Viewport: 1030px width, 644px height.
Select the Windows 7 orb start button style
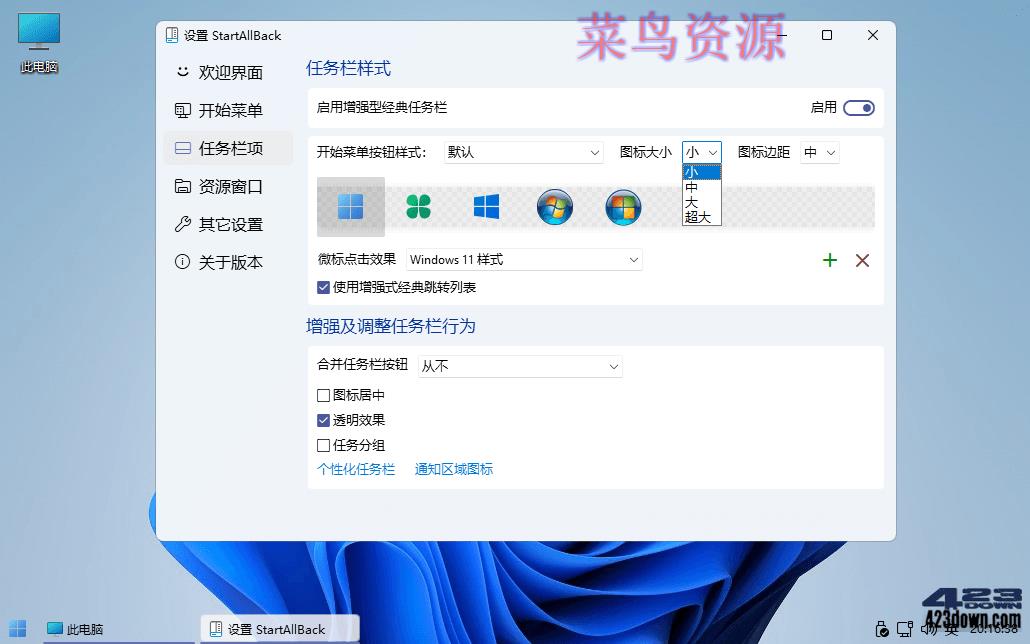tap(555, 207)
